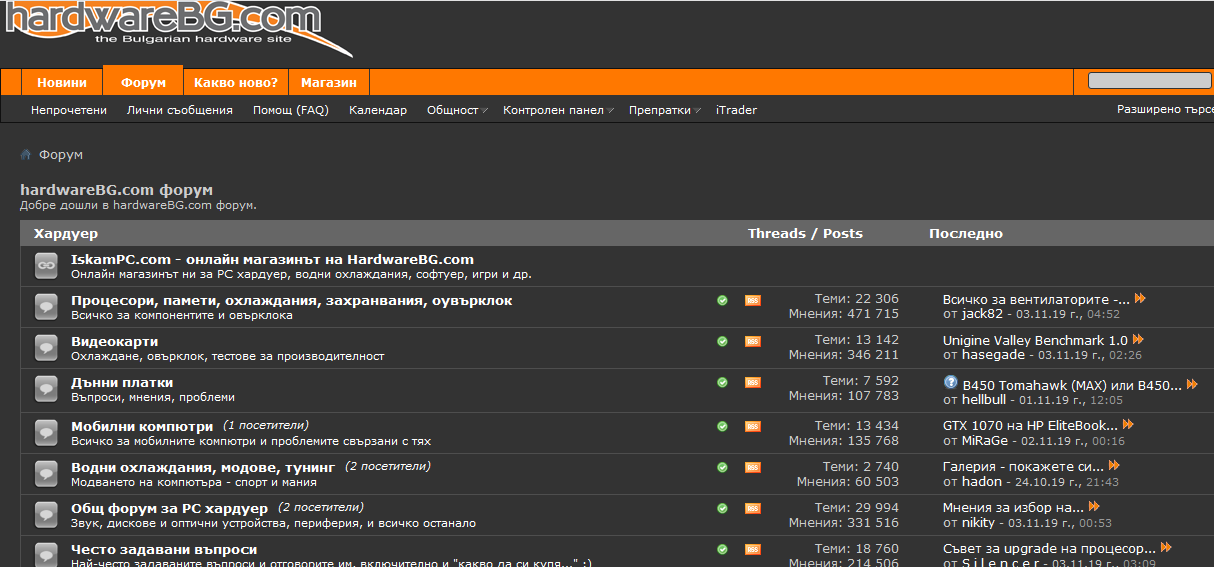The image size is (1214, 567).
Task: Open the Хардуер category header
Action: coord(66,233)
